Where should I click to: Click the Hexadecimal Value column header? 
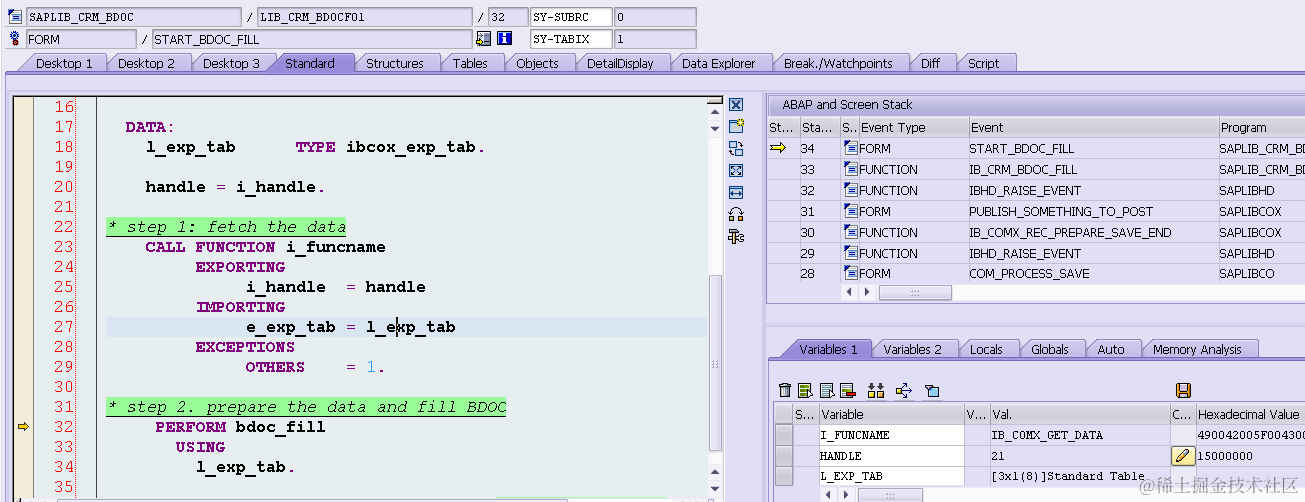point(1250,414)
